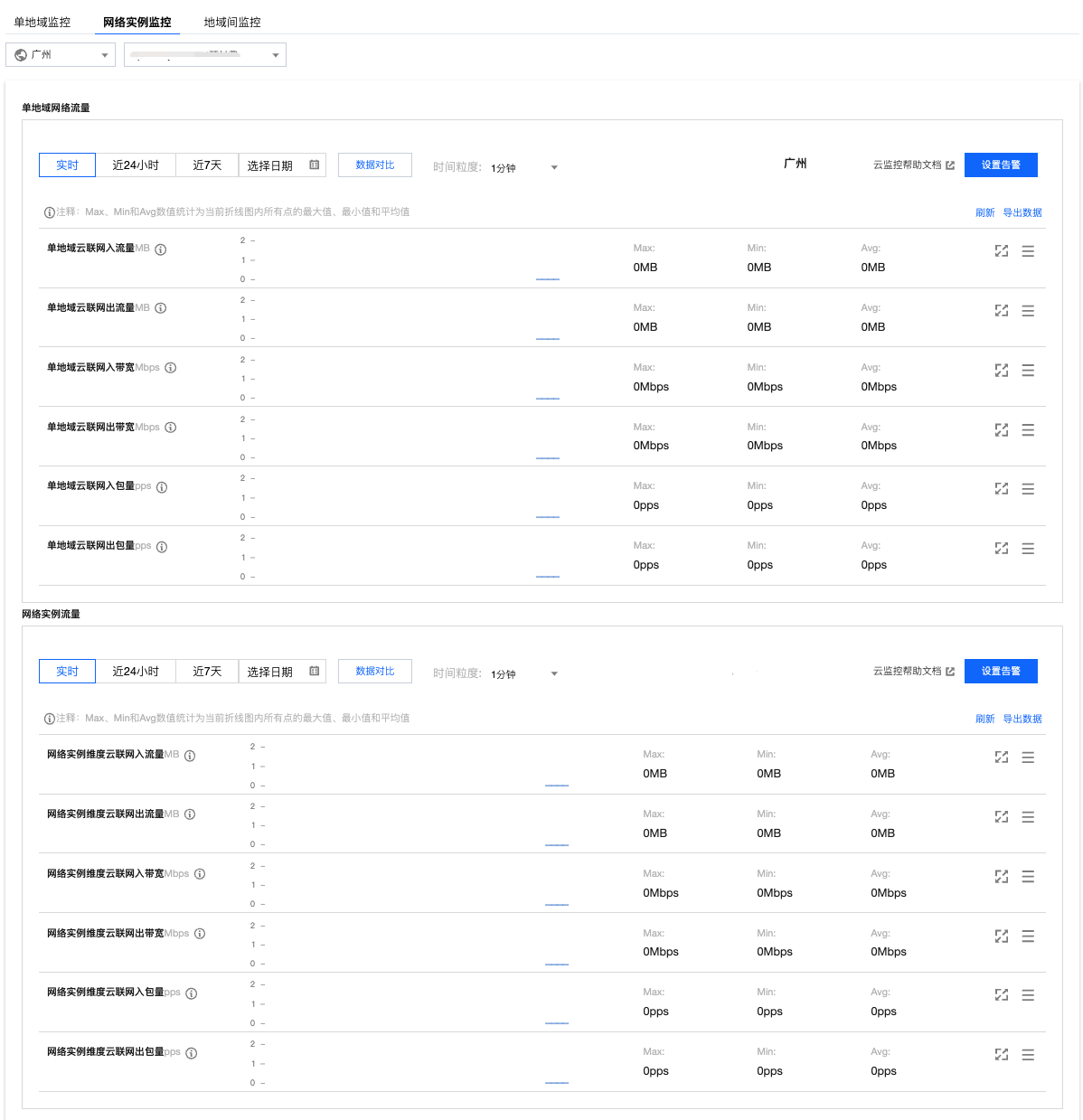1083x1120 pixels.
Task: Click 刷新 in 网络实例流量
Action: tap(984, 720)
